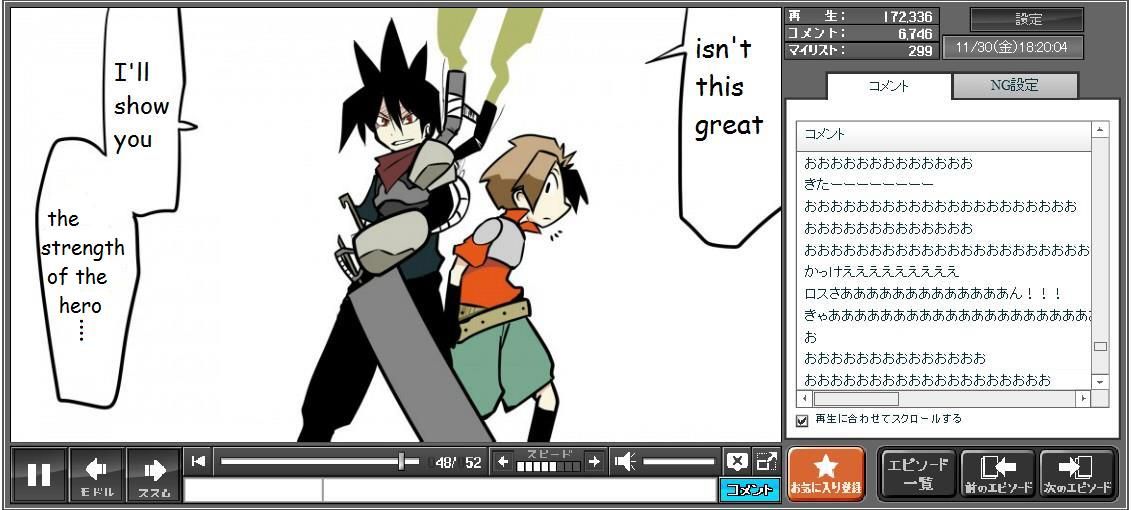Uncheck scroll-with-playback checkbox

(x=802, y=420)
